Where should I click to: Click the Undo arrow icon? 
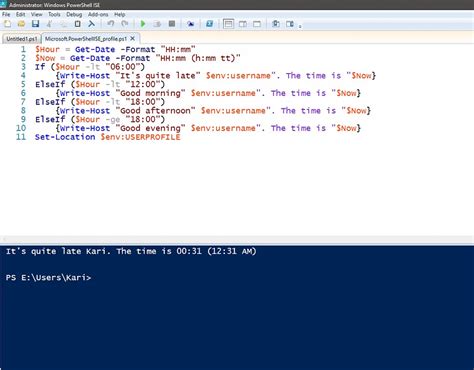click(x=111, y=24)
